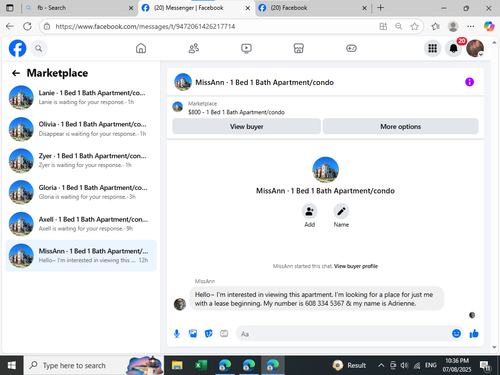Image resolution: width=500 pixels, height=375 pixels.
Task: Open the Marketplace storefront icon
Action: 299,48
